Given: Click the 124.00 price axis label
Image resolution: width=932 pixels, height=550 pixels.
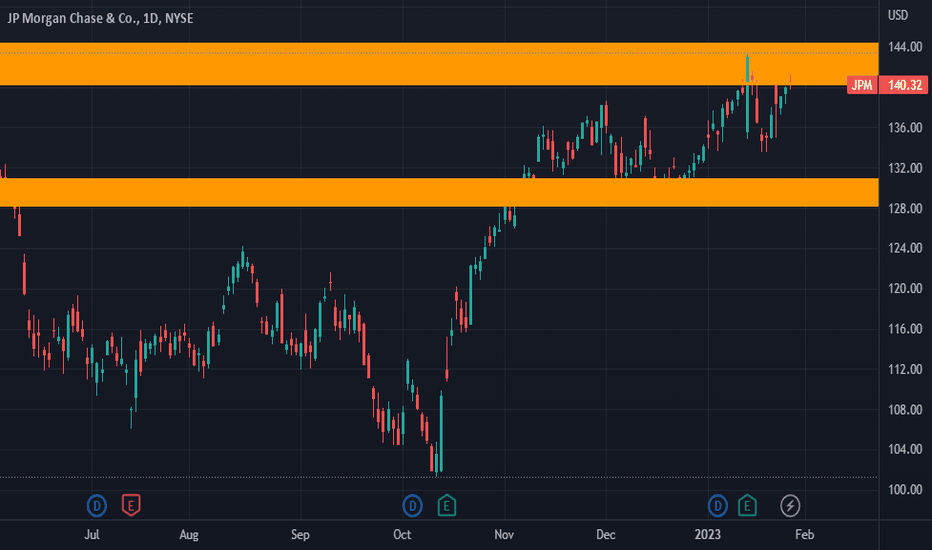Looking at the screenshot, I should (905, 248).
